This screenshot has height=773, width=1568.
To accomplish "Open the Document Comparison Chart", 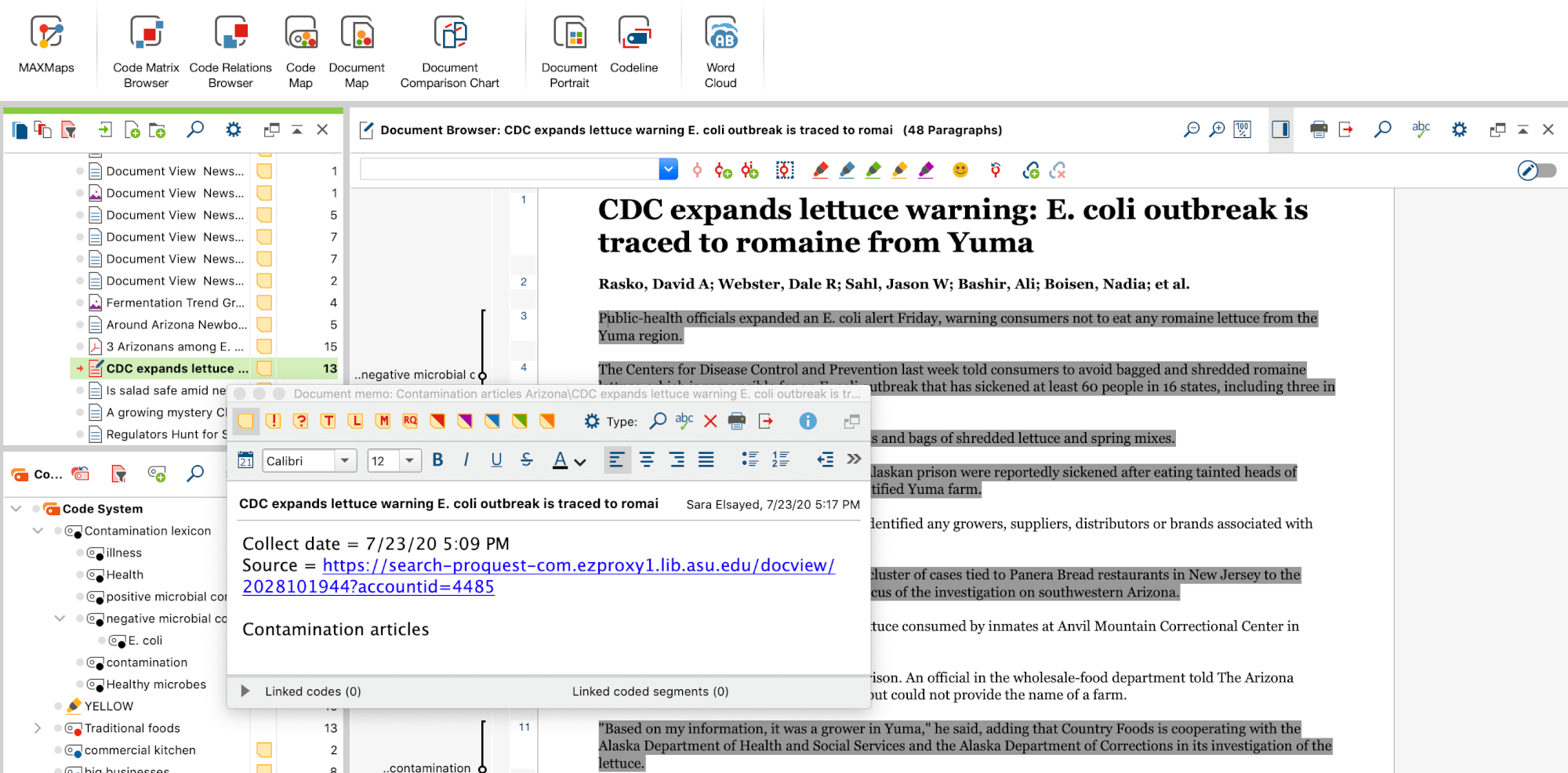I will pyautogui.click(x=449, y=52).
